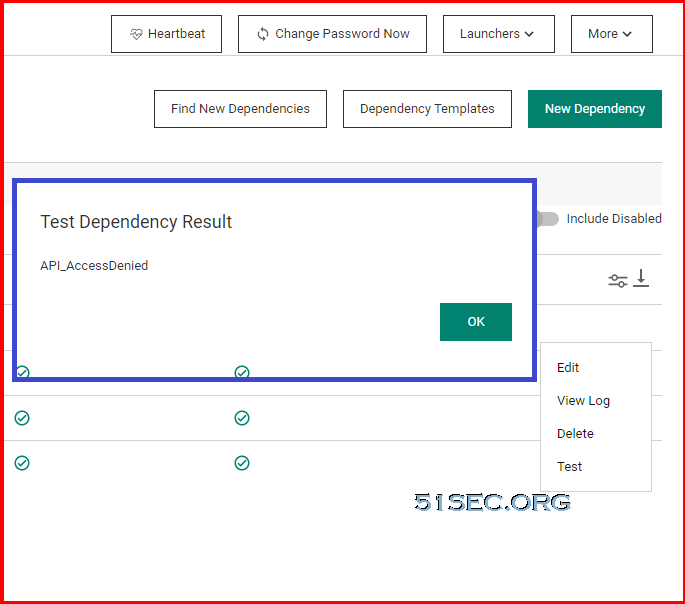Screen dimensions: 685x604
Task: Click the Heartbeat button
Action: tap(166, 34)
